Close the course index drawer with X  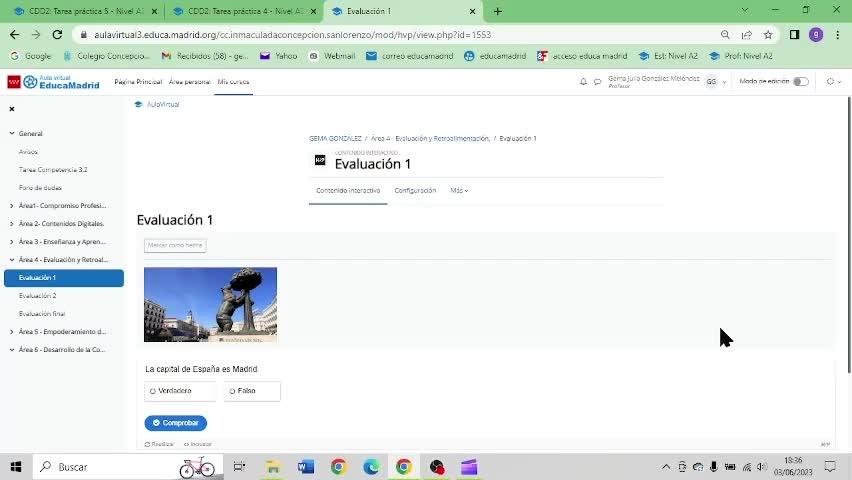pyautogui.click(x=12, y=109)
